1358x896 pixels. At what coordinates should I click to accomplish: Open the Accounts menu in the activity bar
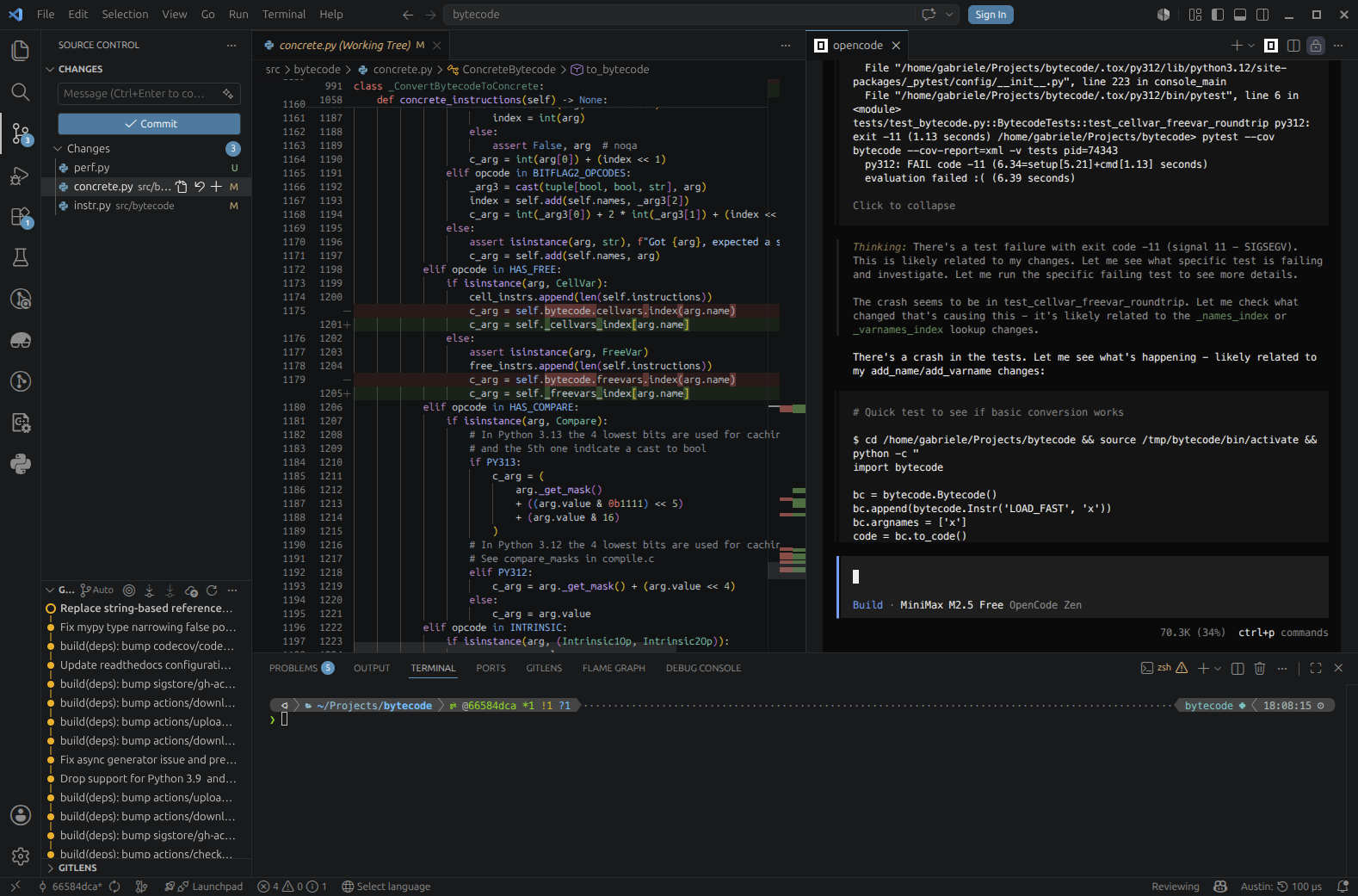click(x=21, y=815)
